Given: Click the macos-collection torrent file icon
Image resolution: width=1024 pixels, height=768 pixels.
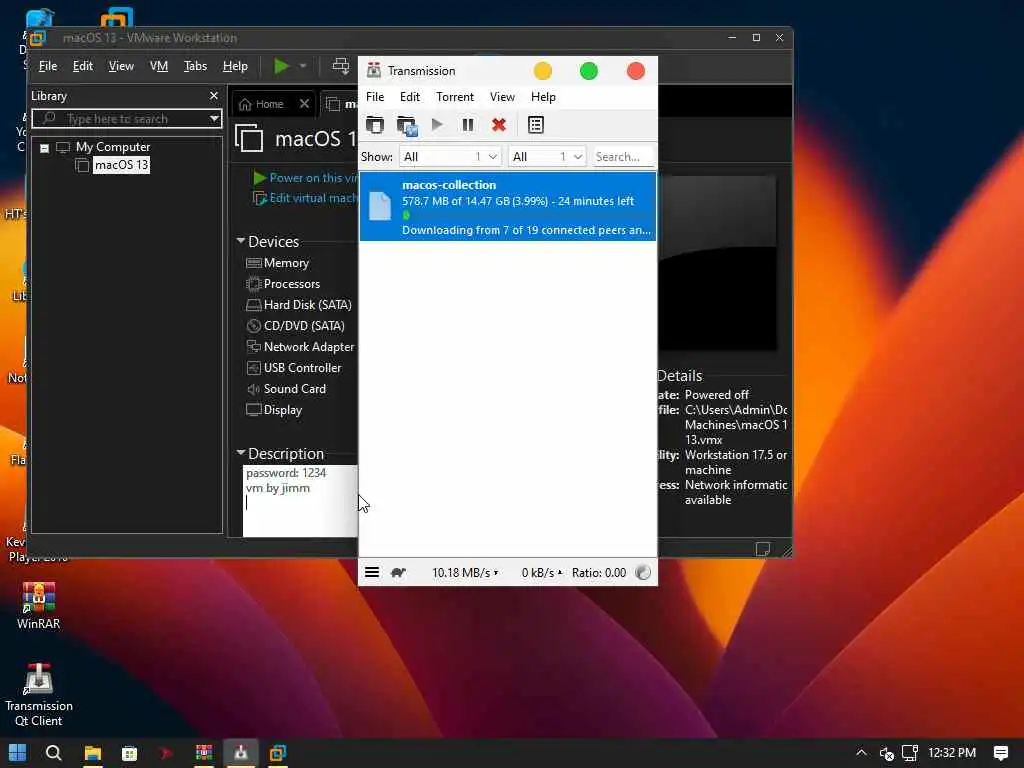Looking at the screenshot, I should pos(379,206).
